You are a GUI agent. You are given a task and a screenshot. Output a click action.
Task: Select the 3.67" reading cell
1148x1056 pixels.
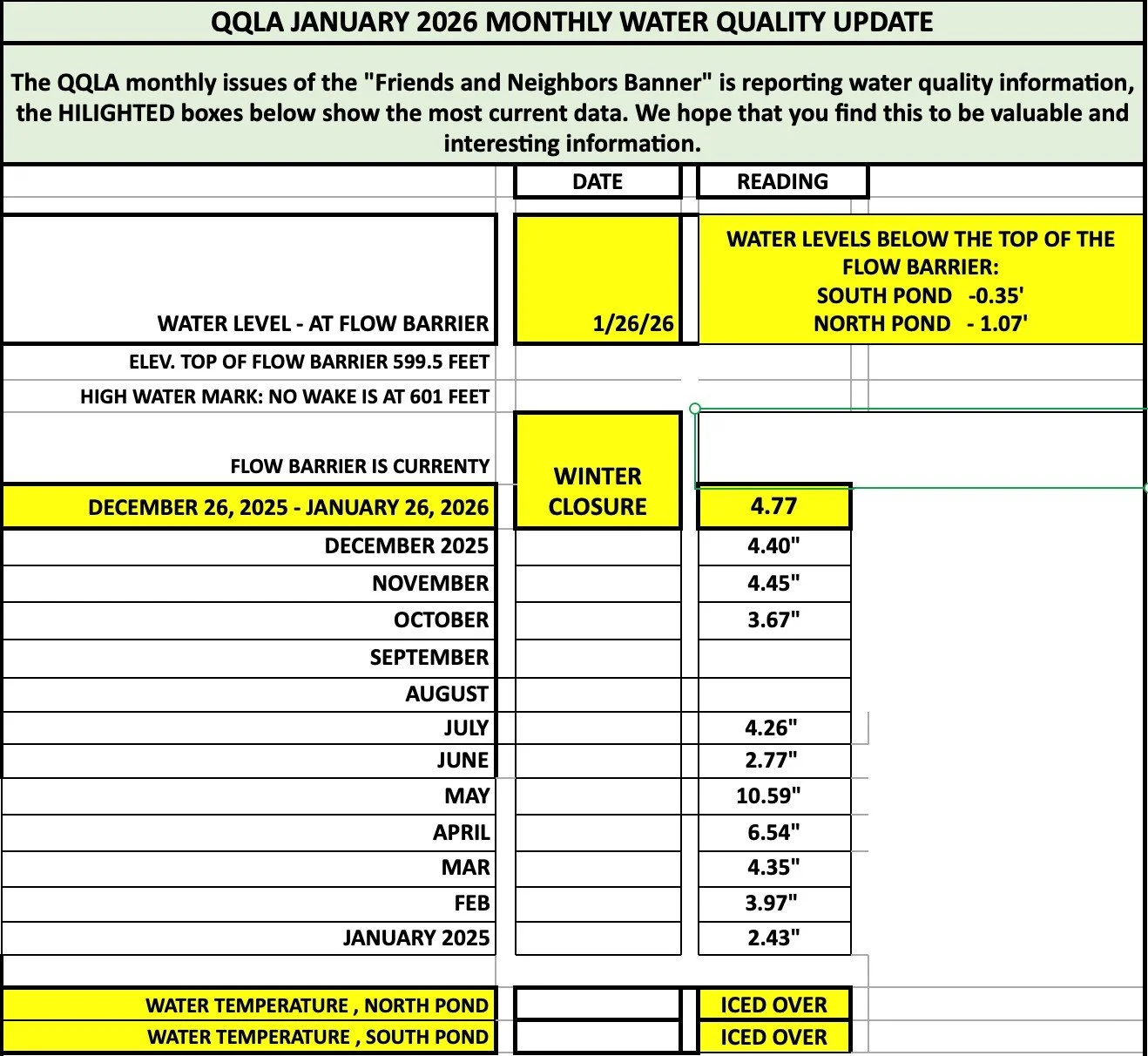(x=773, y=620)
